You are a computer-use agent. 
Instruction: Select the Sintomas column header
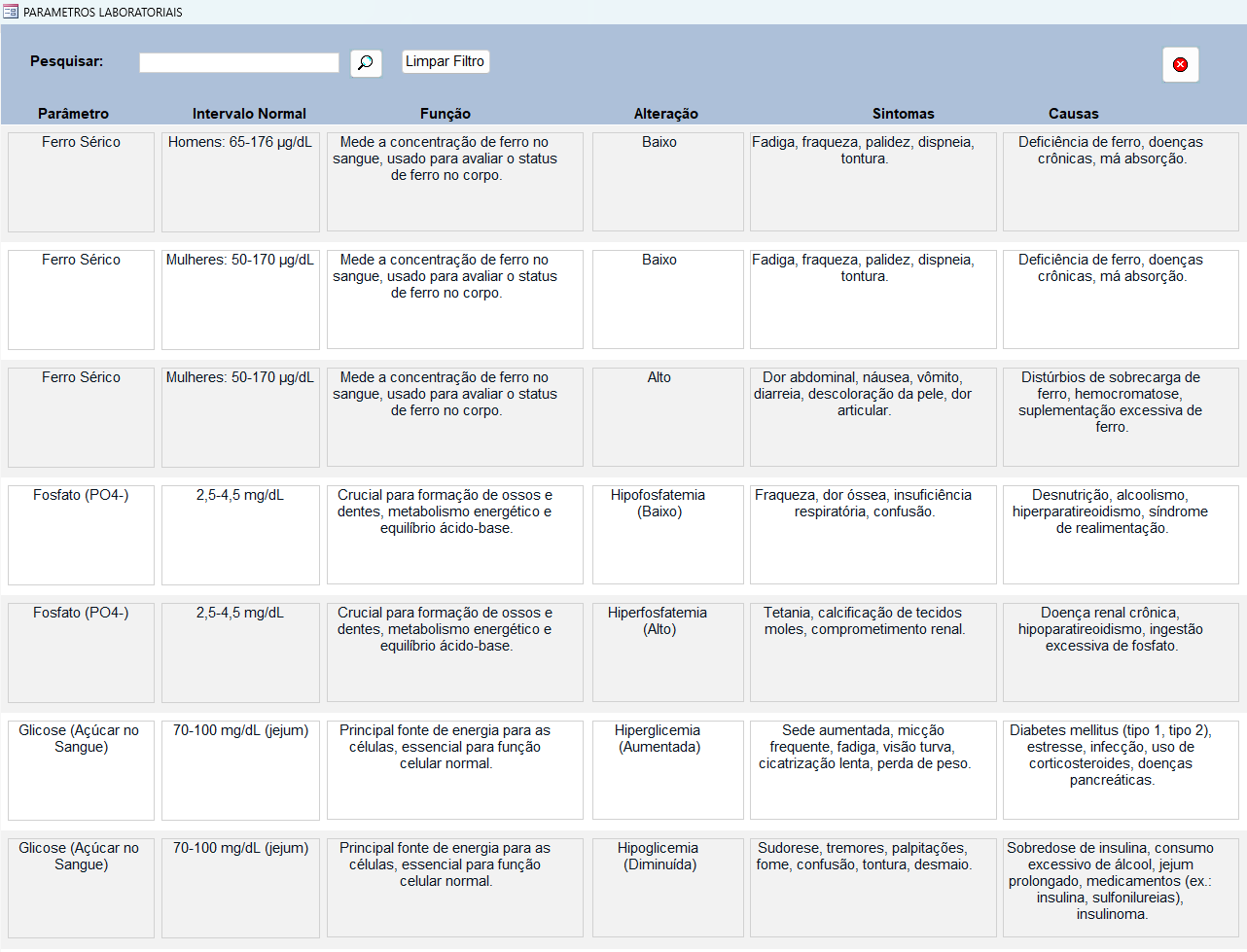903,114
